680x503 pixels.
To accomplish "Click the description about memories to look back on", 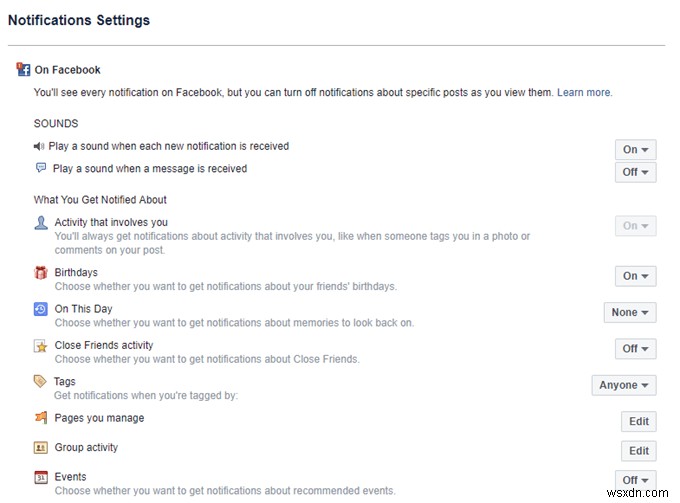I will coord(234,323).
